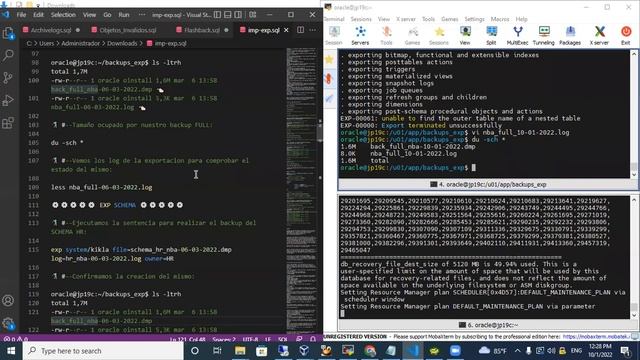The image size is (640, 360).
Task: Open the MobaXterm Settings menu
Action: 474,19
